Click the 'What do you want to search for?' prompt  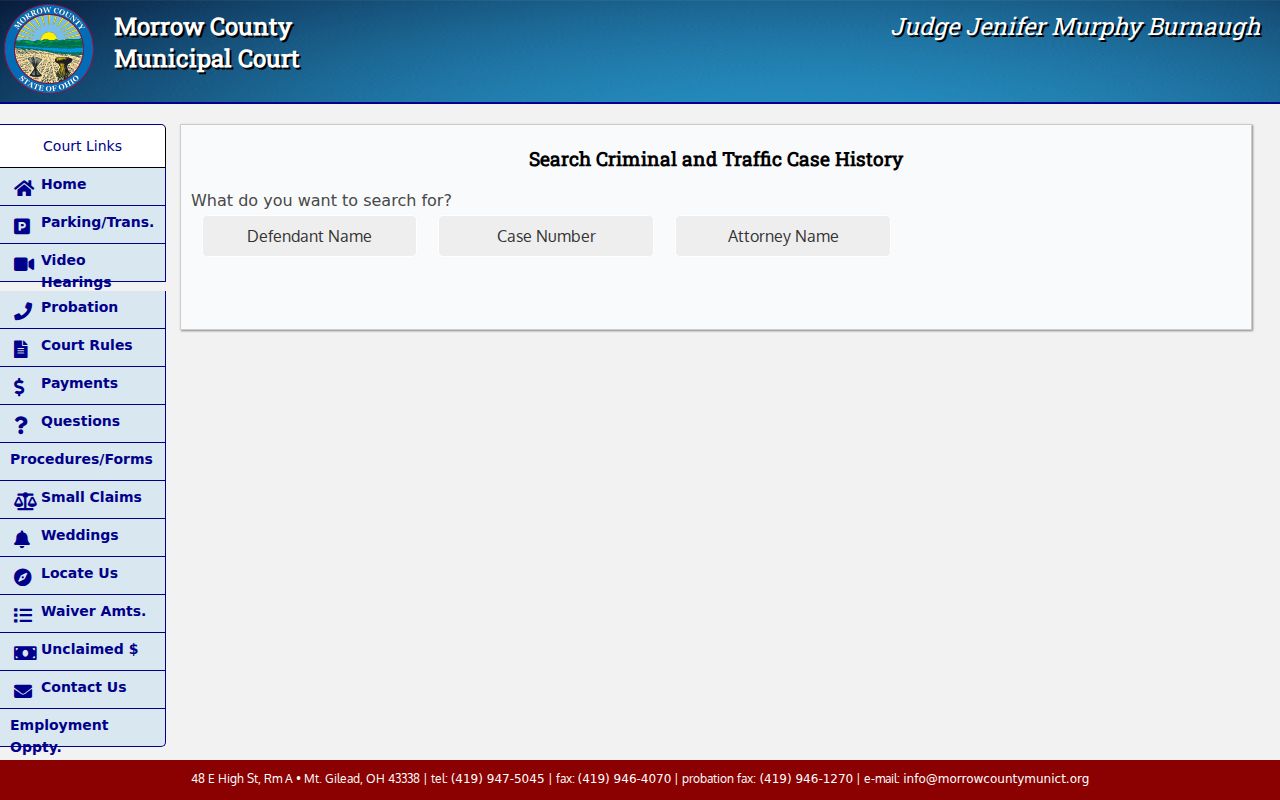click(321, 200)
